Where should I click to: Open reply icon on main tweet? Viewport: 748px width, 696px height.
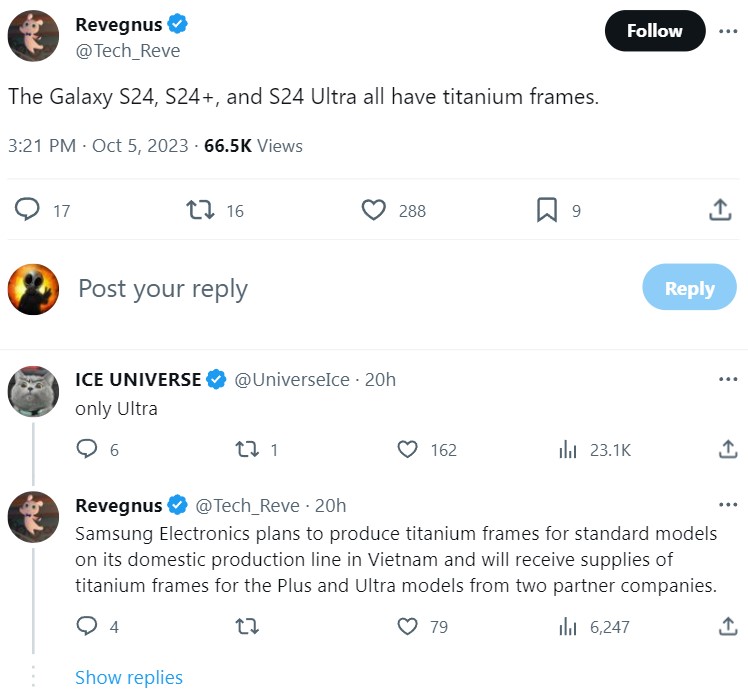pyautogui.click(x=27, y=209)
